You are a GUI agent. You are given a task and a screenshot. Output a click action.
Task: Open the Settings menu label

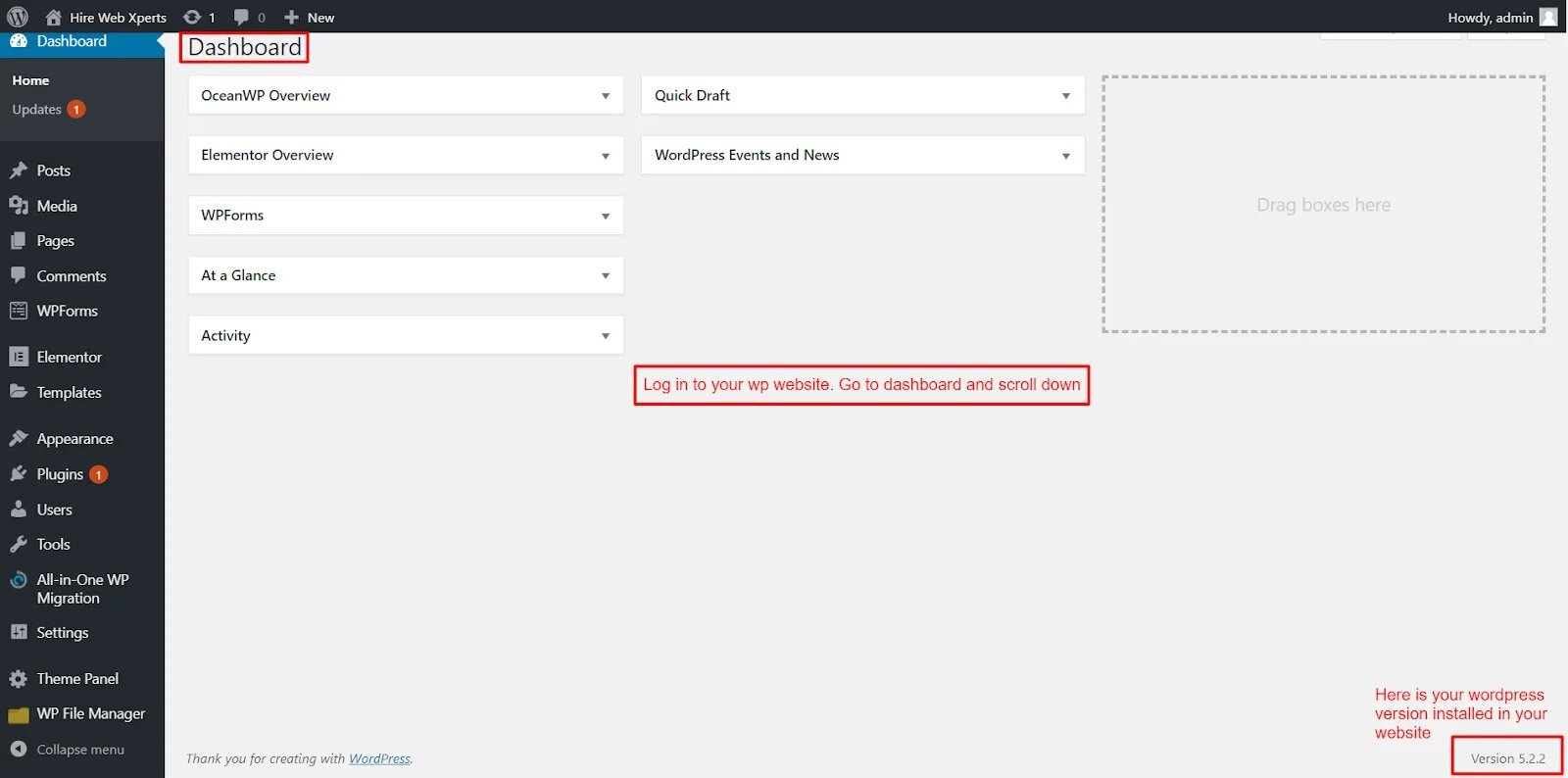[x=63, y=633]
